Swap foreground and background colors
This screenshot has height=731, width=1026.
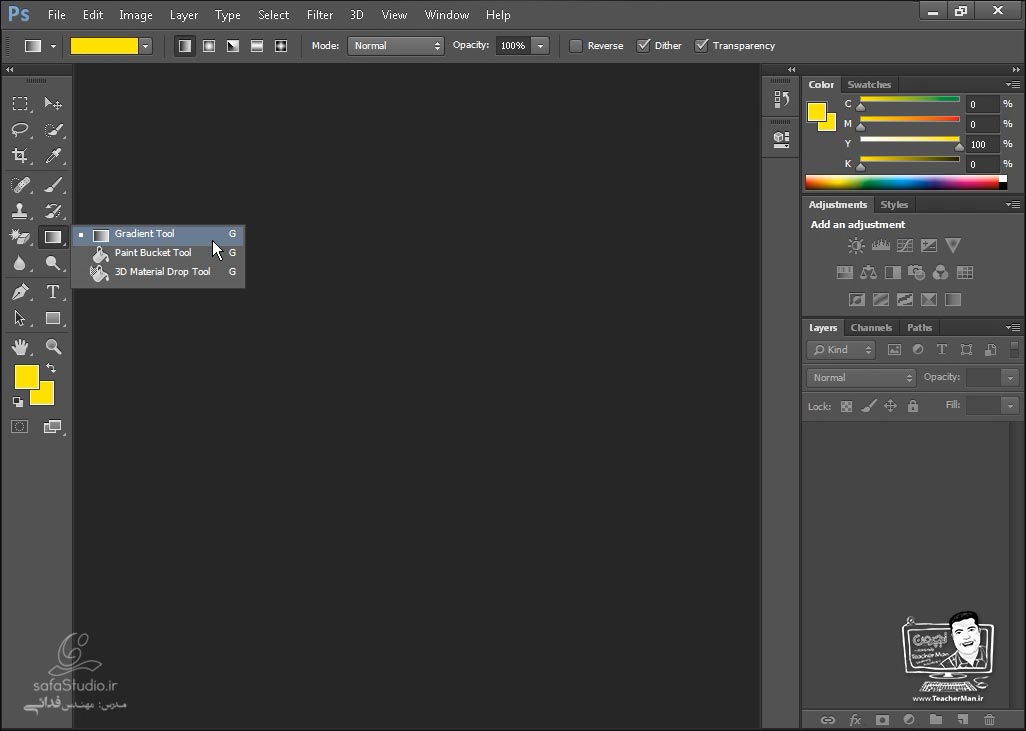(51, 368)
